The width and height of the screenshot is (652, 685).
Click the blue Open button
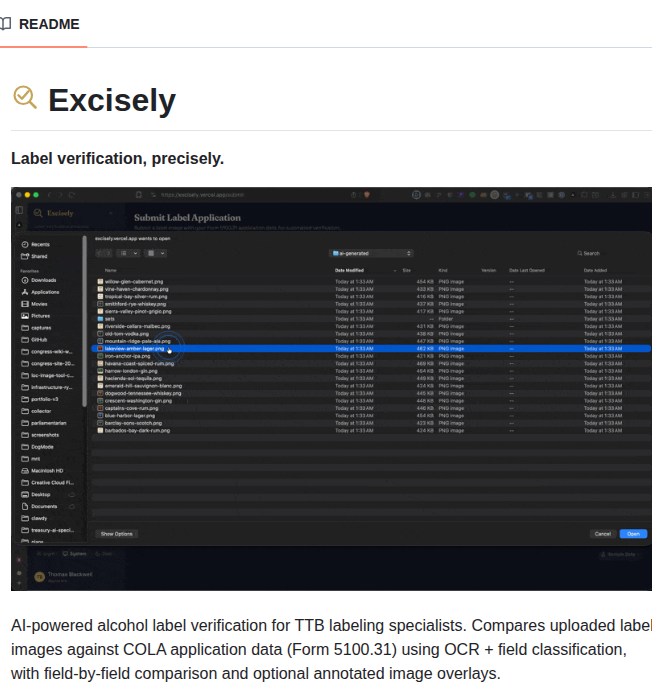[x=633, y=534]
